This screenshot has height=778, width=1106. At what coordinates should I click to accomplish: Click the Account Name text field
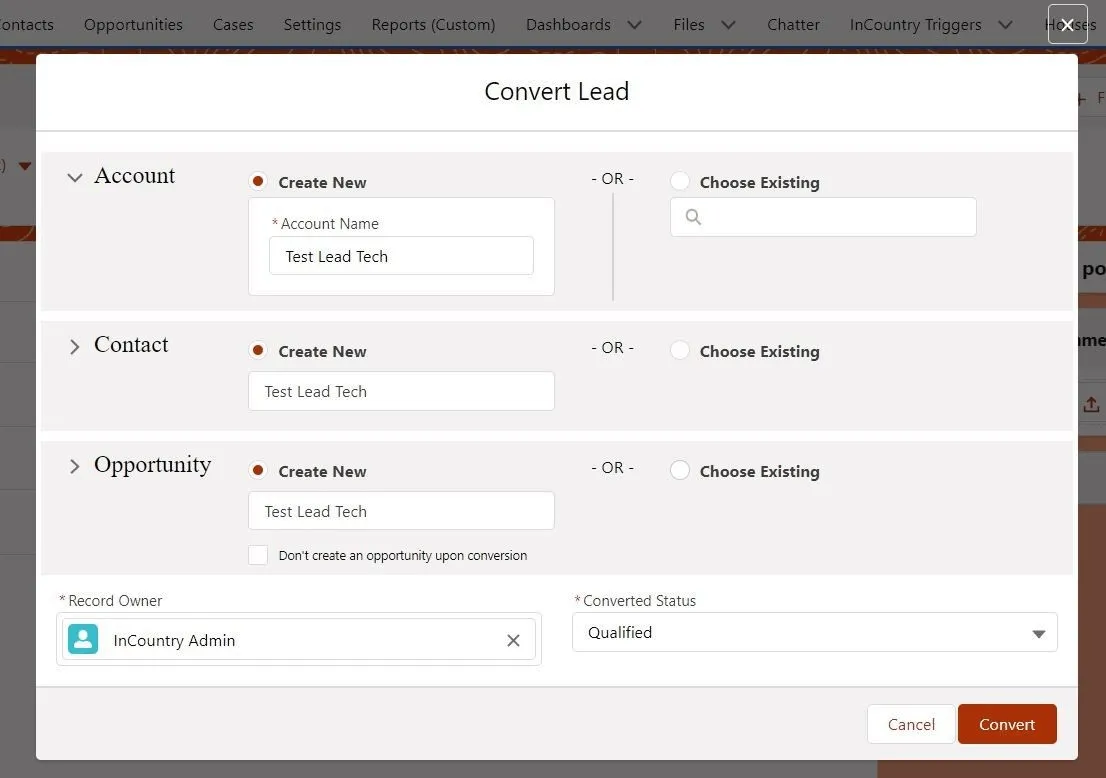click(401, 257)
